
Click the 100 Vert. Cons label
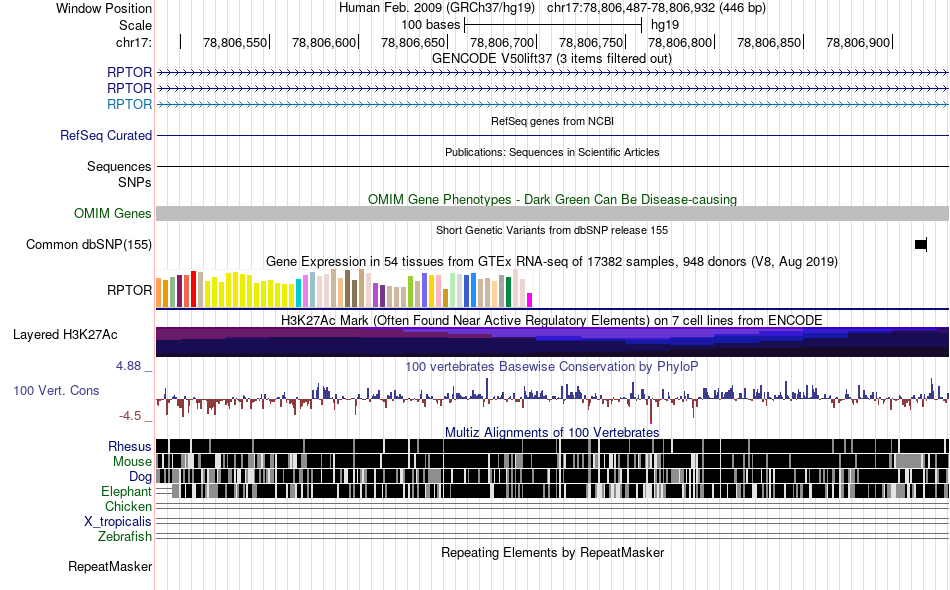(x=56, y=391)
